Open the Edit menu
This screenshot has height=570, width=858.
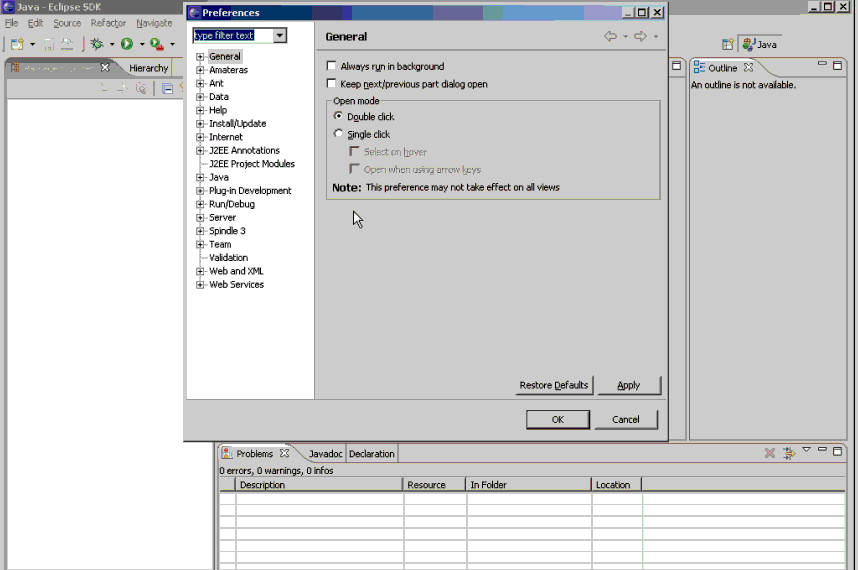(36, 23)
